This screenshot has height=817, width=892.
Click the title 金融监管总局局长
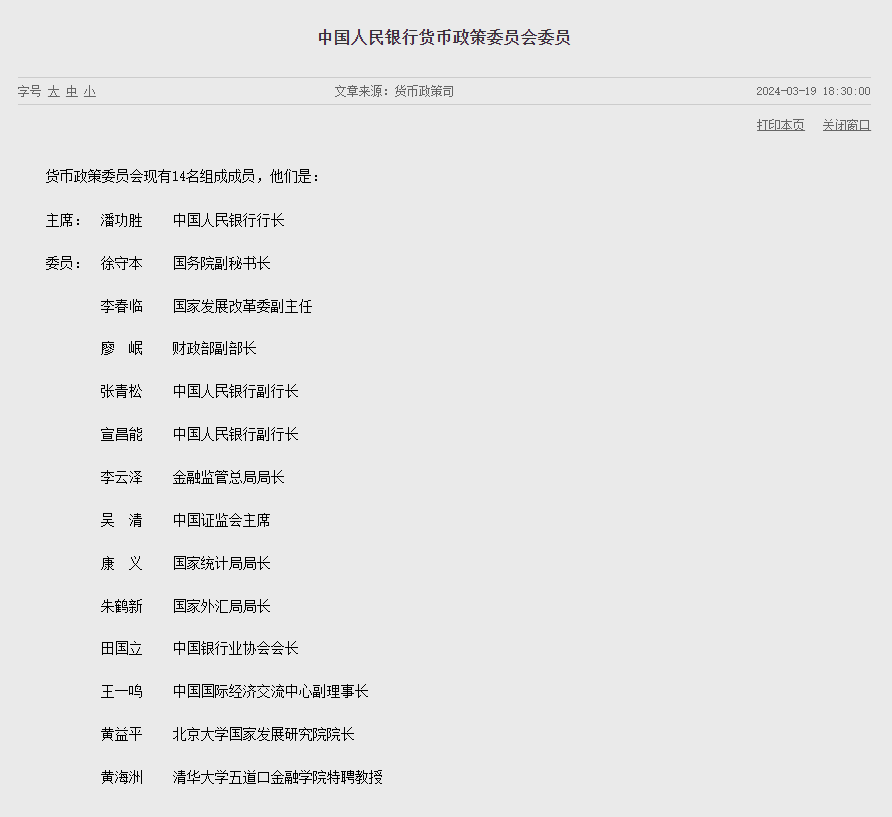[228, 478]
